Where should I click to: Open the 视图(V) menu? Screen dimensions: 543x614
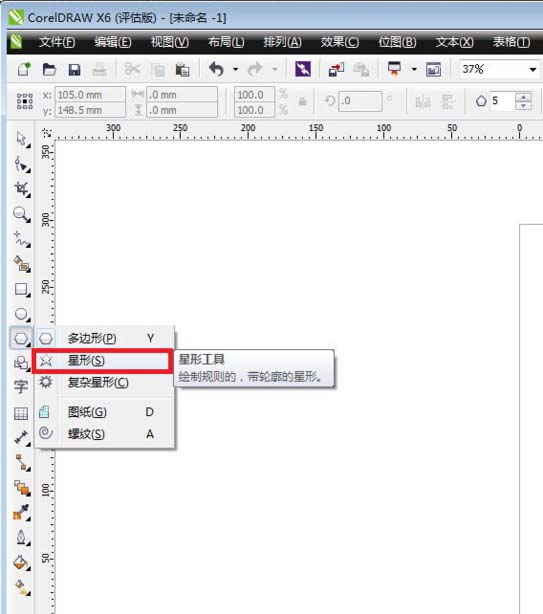pyautogui.click(x=170, y=42)
